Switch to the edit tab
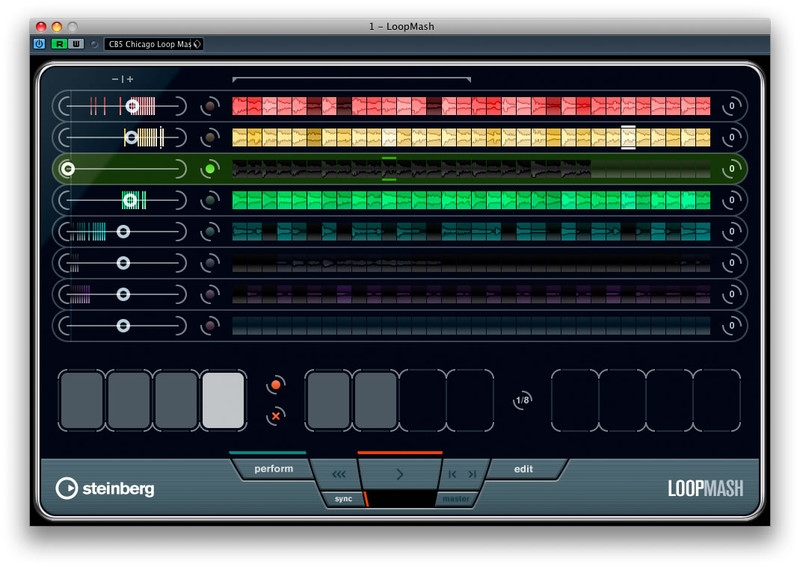800x567 pixels. (523, 469)
